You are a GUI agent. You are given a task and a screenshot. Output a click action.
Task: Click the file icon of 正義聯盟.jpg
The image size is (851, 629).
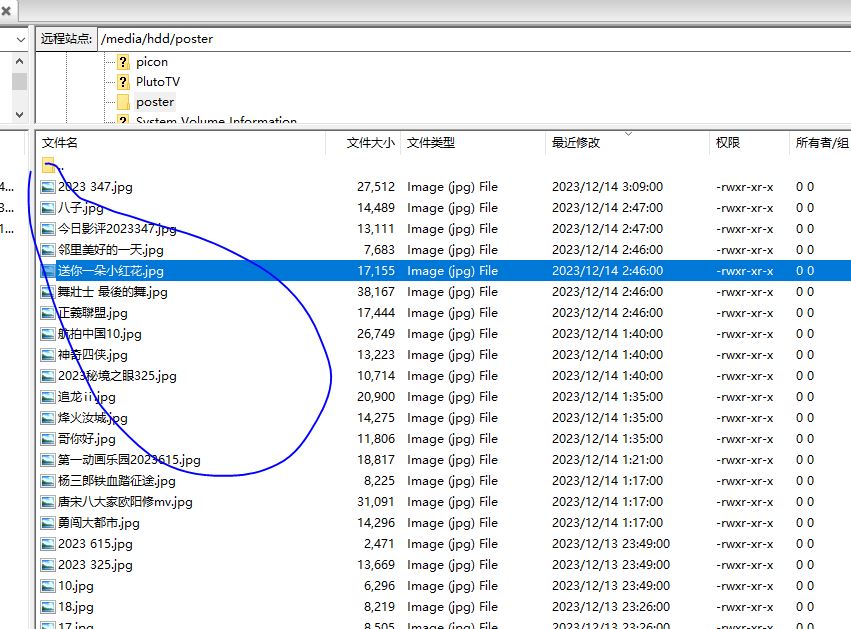[48, 313]
